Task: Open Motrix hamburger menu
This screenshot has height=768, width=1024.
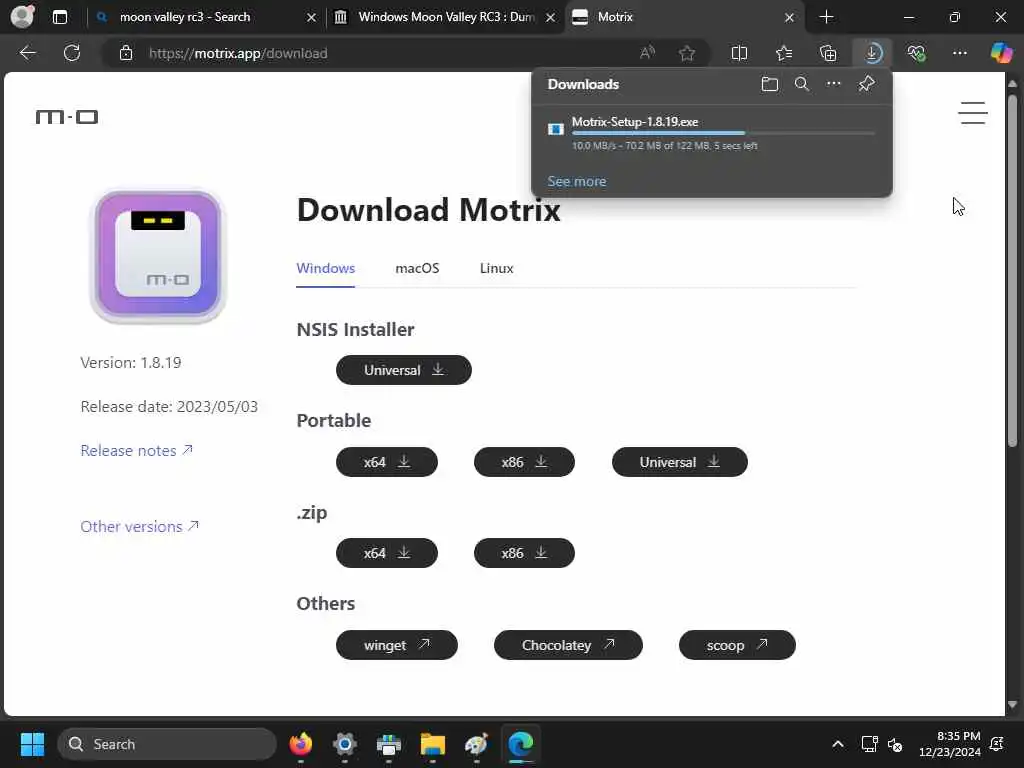Action: point(972,113)
